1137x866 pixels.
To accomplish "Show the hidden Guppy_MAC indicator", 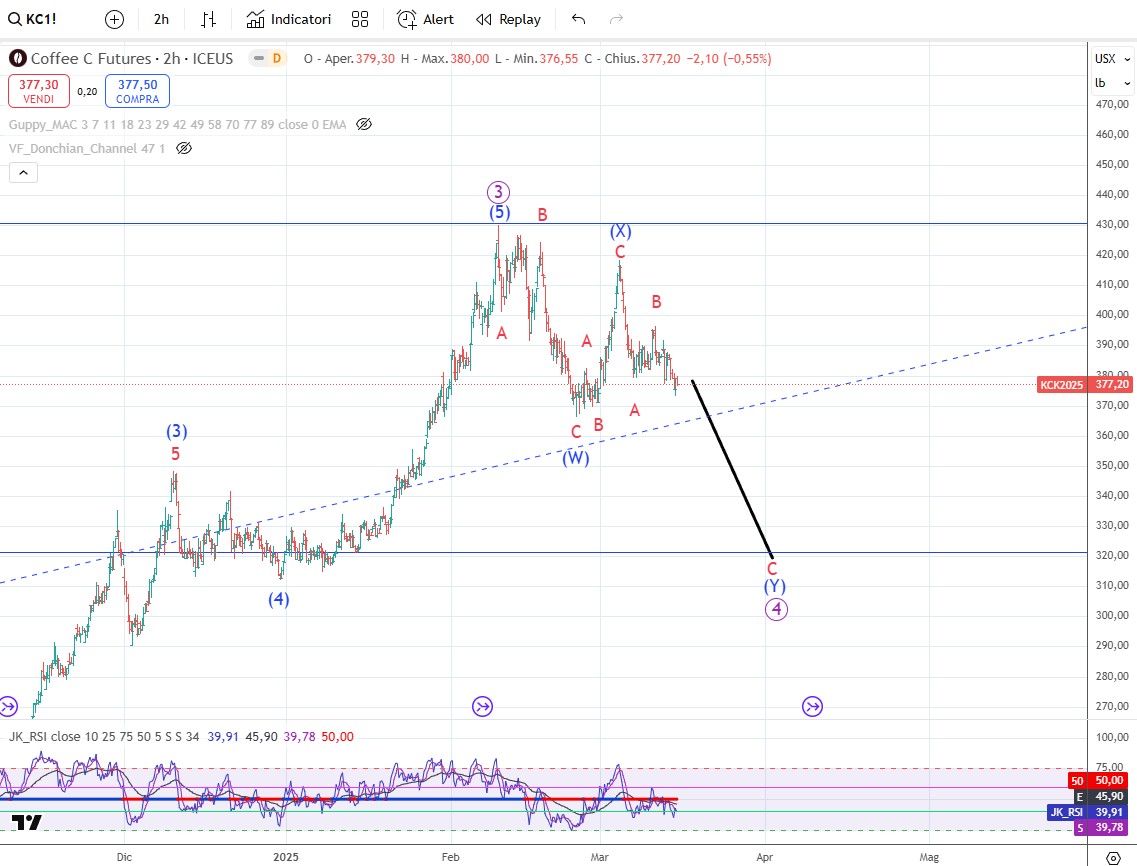I will [x=364, y=124].
